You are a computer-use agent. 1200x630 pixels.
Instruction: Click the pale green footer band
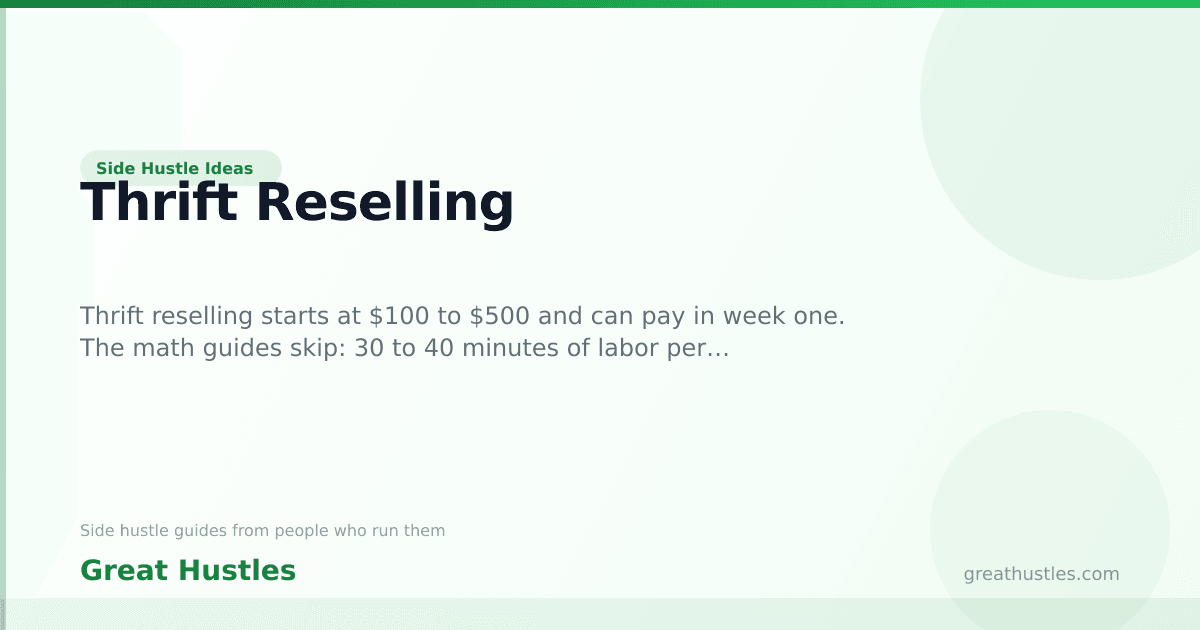coord(600,614)
